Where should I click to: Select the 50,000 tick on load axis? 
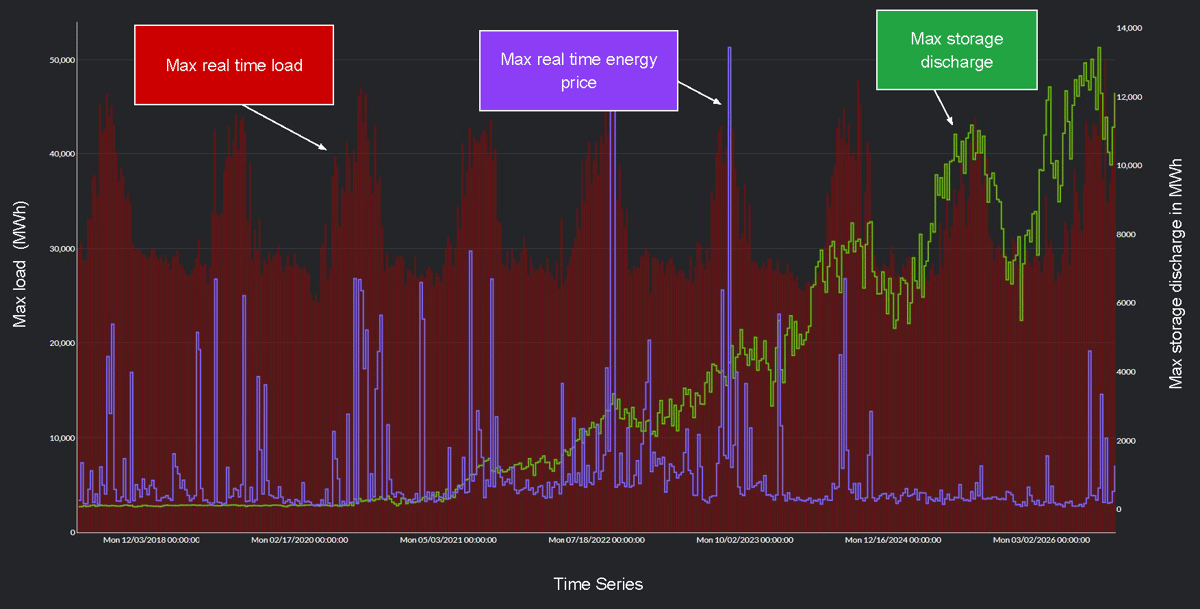tap(61, 60)
